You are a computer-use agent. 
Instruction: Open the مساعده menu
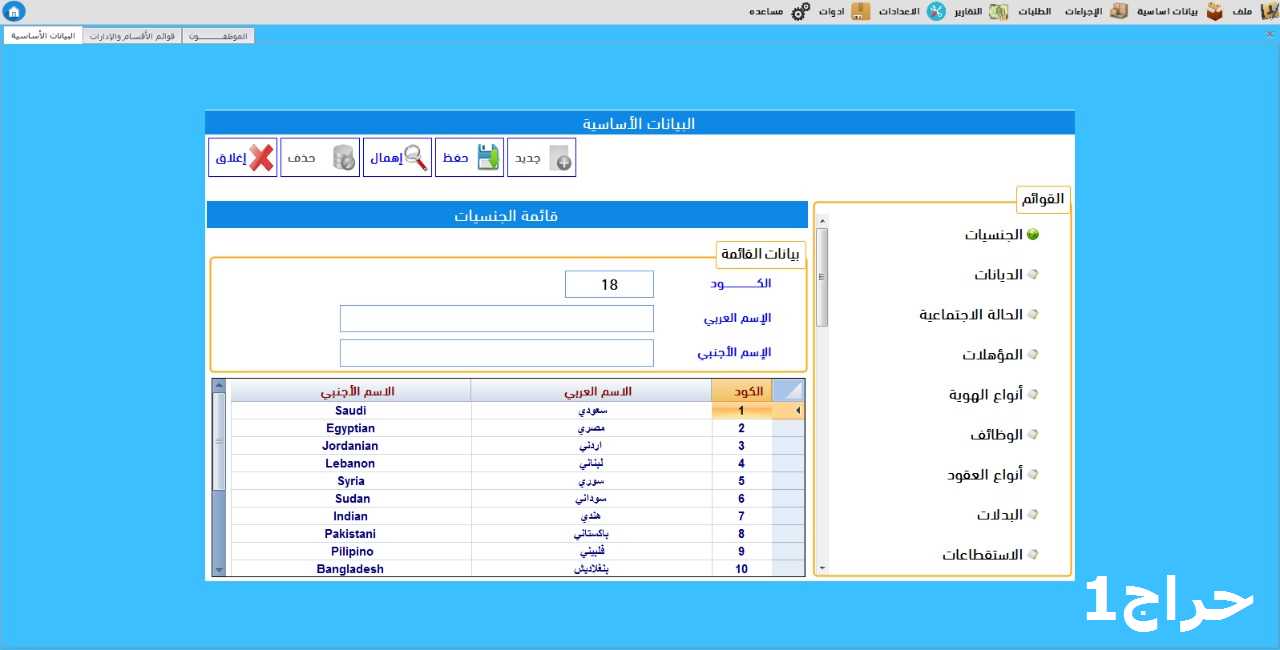pos(766,11)
